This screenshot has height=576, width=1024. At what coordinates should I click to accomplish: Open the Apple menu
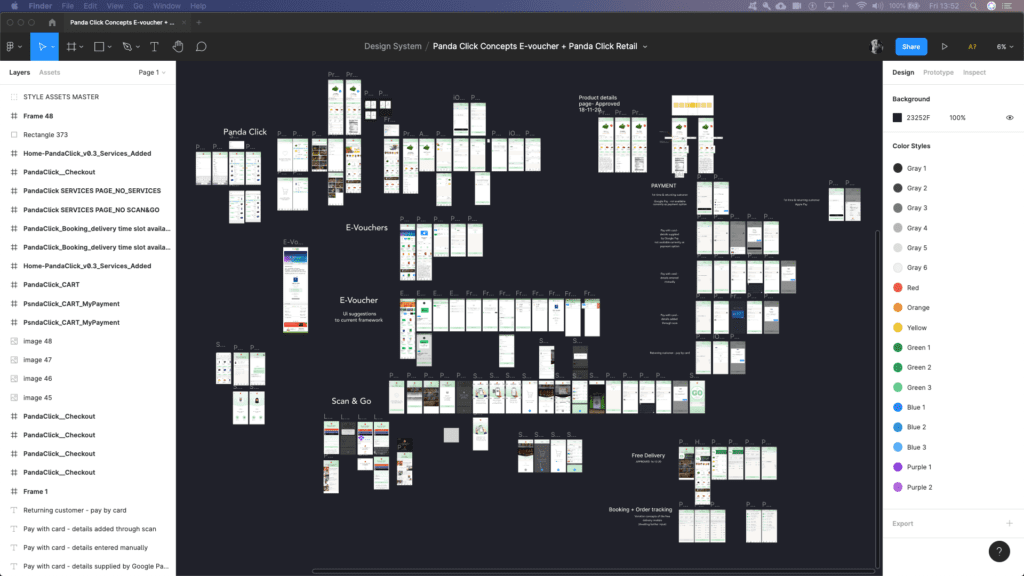pos(14,6)
